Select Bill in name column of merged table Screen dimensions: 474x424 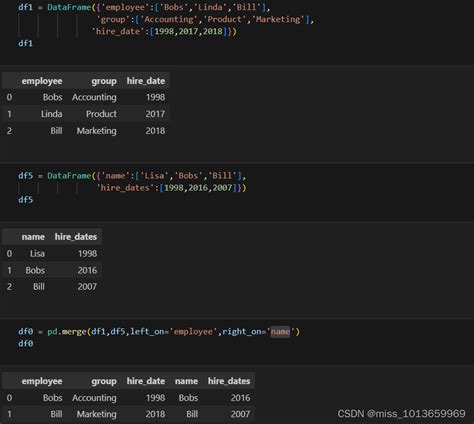click(x=192, y=414)
